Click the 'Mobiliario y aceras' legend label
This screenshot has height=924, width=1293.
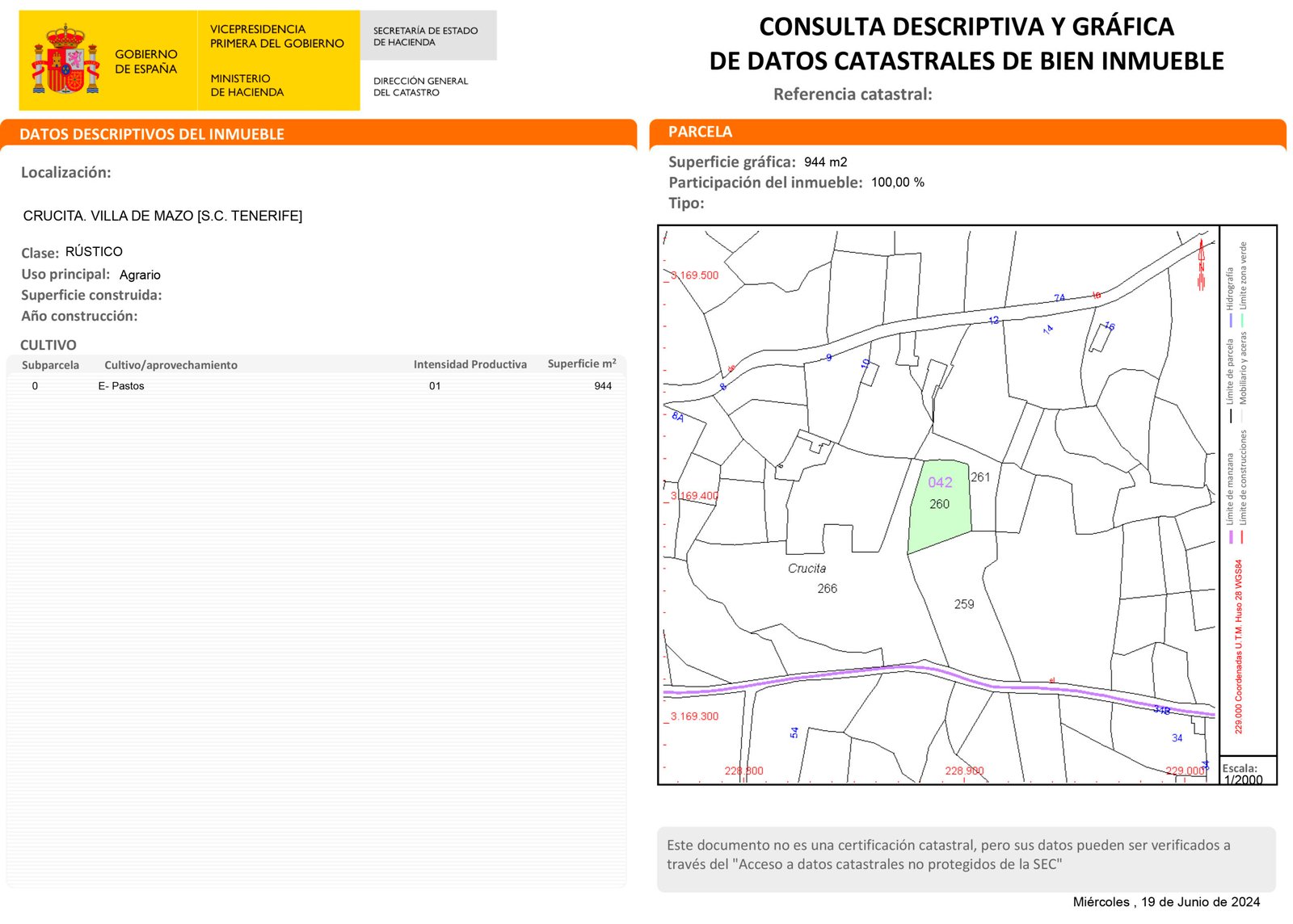tap(1243, 368)
